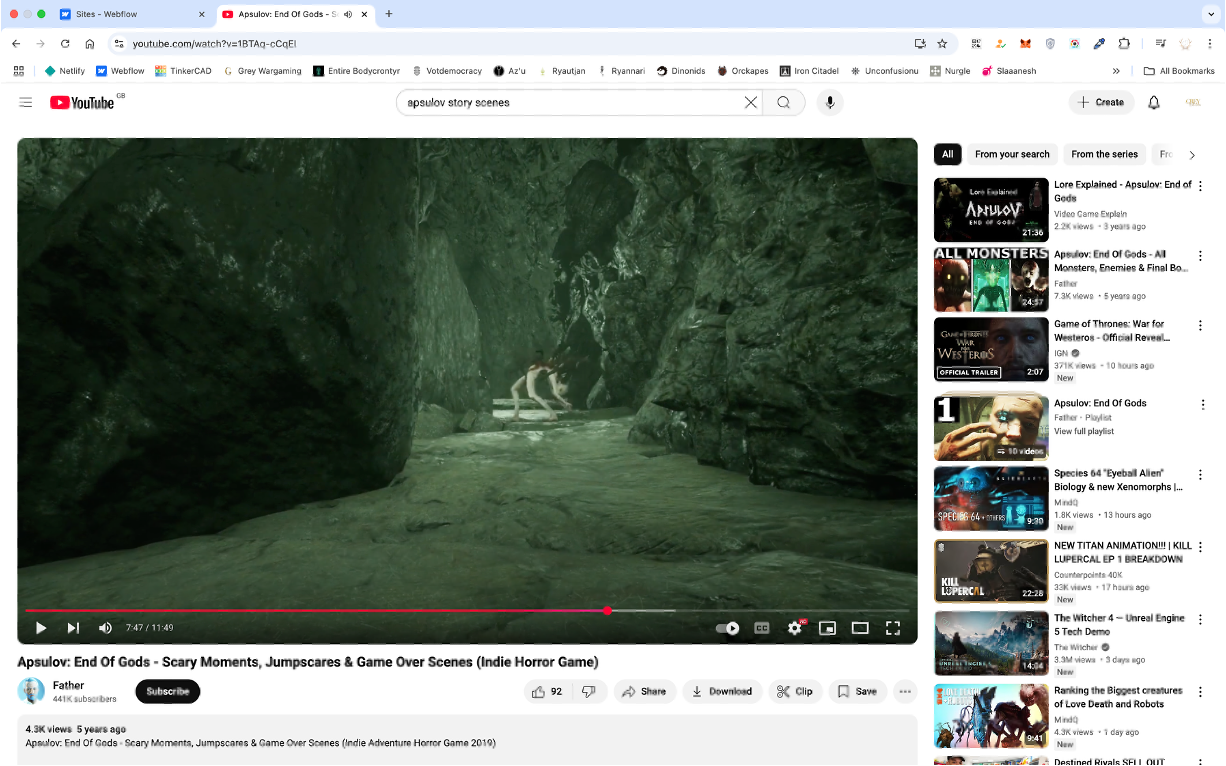
Task: Open All Bookmarks folder
Action: coord(1179,71)
